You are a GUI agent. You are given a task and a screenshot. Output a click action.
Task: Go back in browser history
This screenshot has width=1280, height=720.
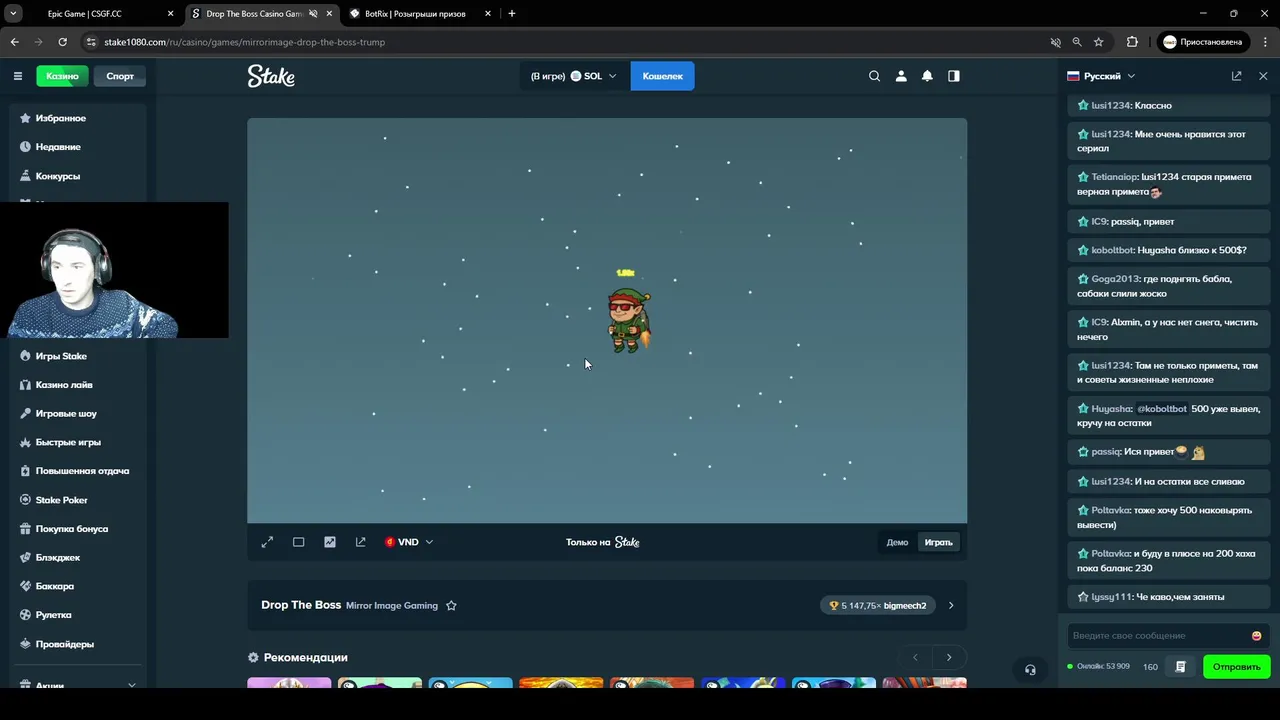[14, 42]
